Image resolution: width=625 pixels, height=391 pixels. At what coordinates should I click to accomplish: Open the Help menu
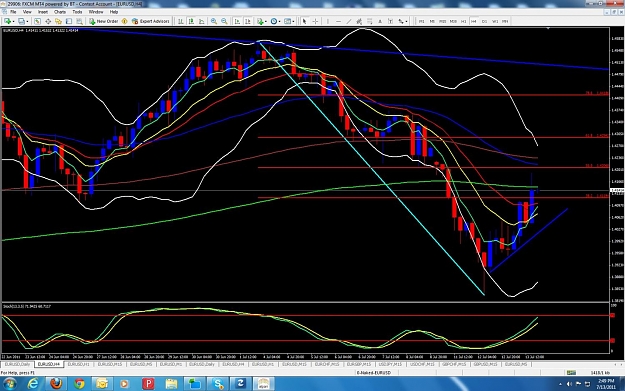point(114,12)
